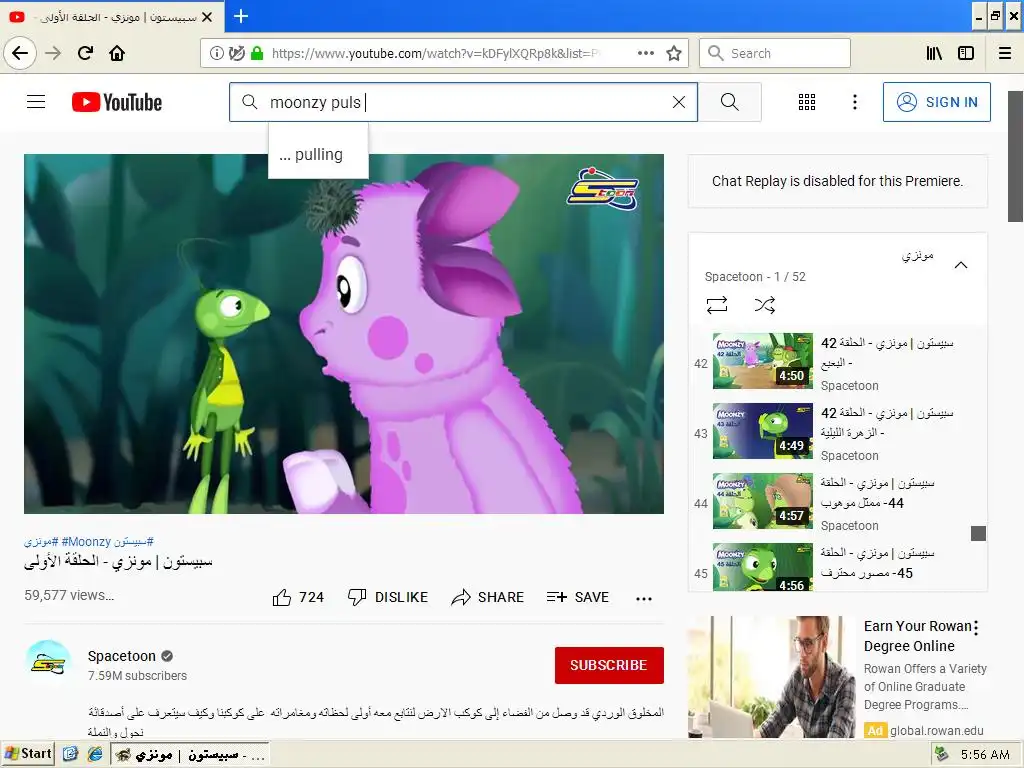Screen dimensions: 1024x768
Task: Click the global.rowan.edu ad link
Action: click(x=936, y=731)
